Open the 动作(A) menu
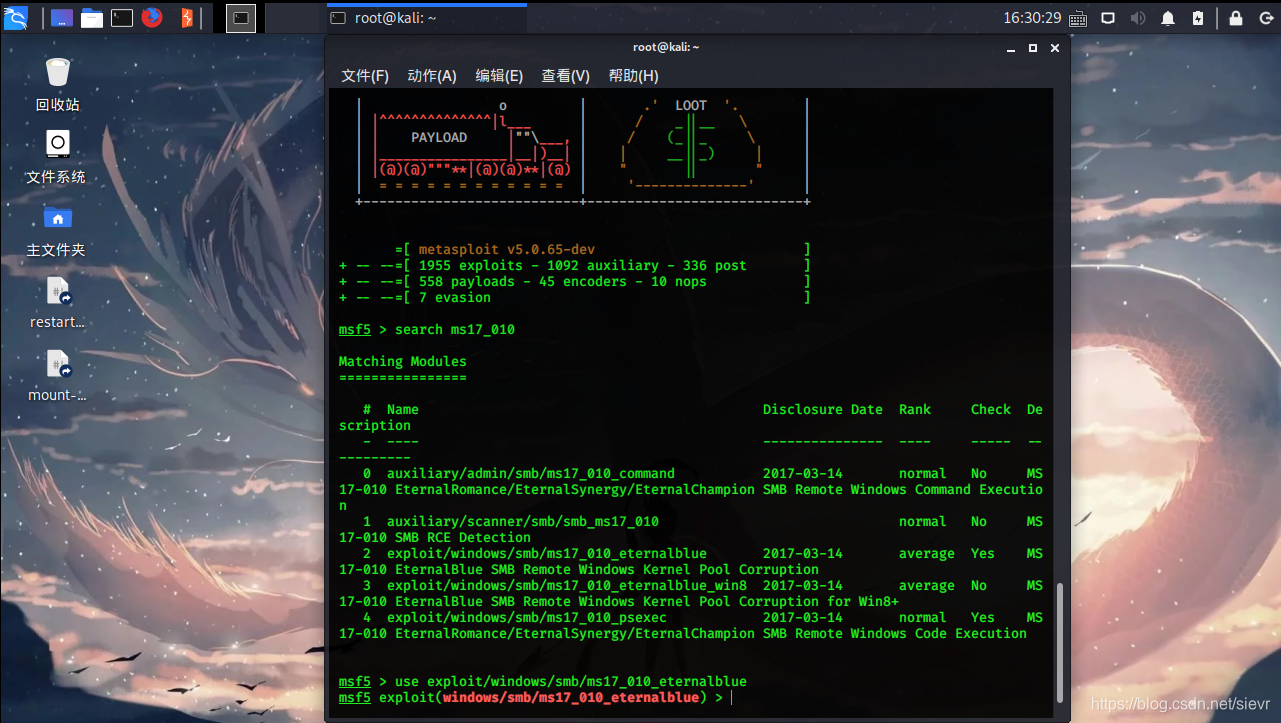Viewport: 1281px width, 723px height. click(x=432, y=76)
